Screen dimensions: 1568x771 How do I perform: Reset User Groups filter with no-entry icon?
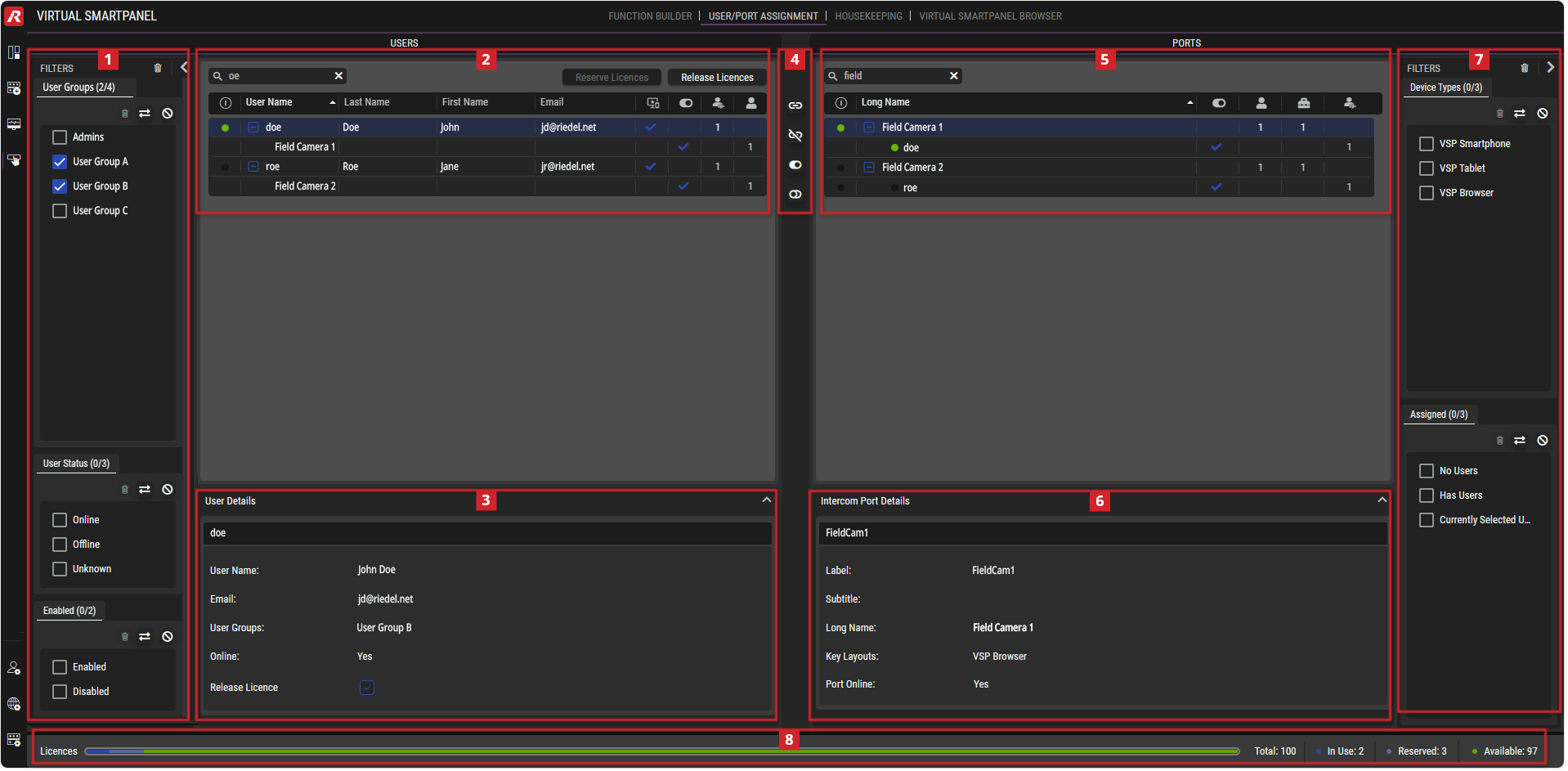point(168,114)
